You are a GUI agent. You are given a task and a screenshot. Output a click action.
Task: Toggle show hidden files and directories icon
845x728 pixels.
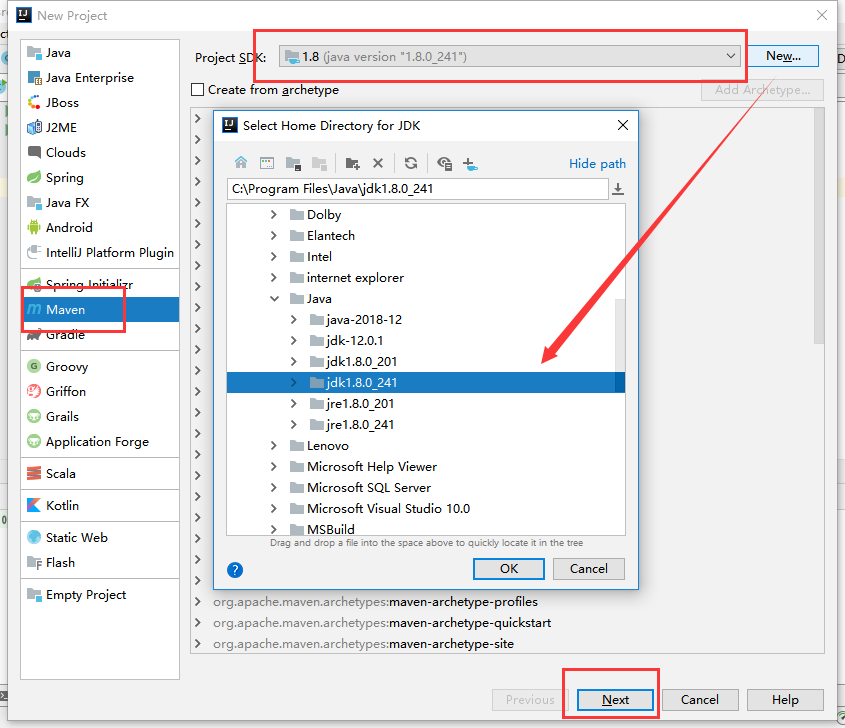[x=445, y=163]
